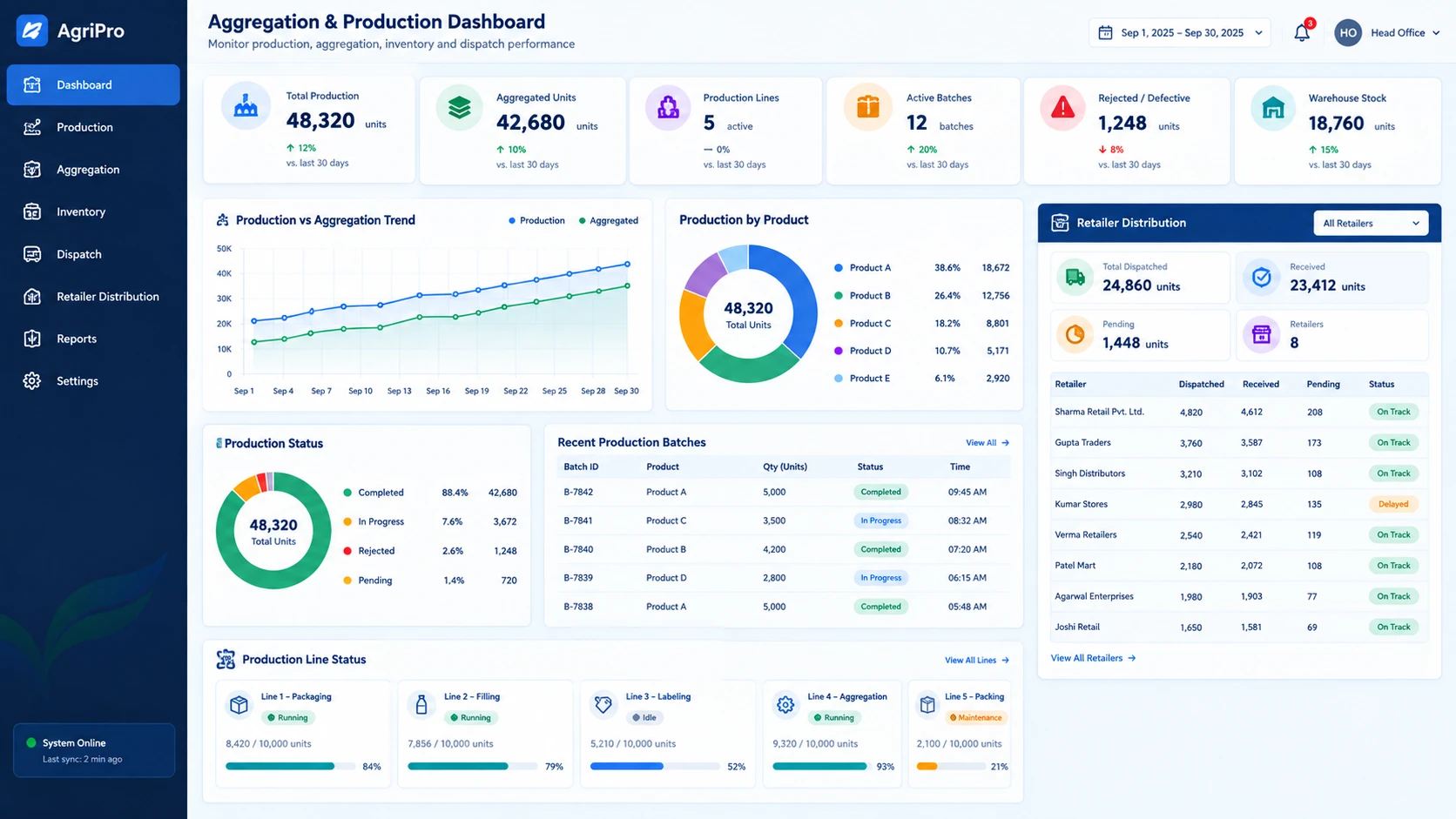Viewport: 1456px width, 819px height.
Task: Click the Pending clock icon
Action: coord(1075,335)
